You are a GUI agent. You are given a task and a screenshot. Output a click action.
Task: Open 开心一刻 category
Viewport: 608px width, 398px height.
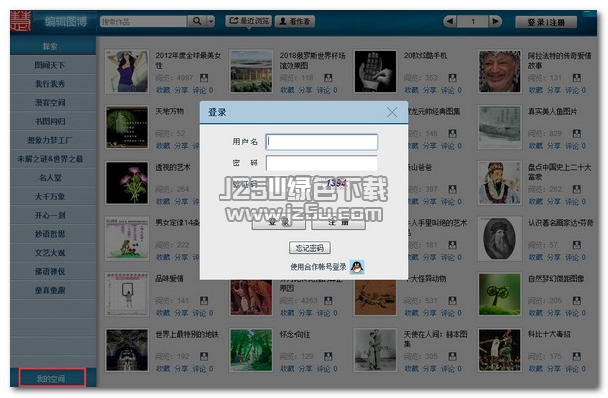(x=53, y=215)
